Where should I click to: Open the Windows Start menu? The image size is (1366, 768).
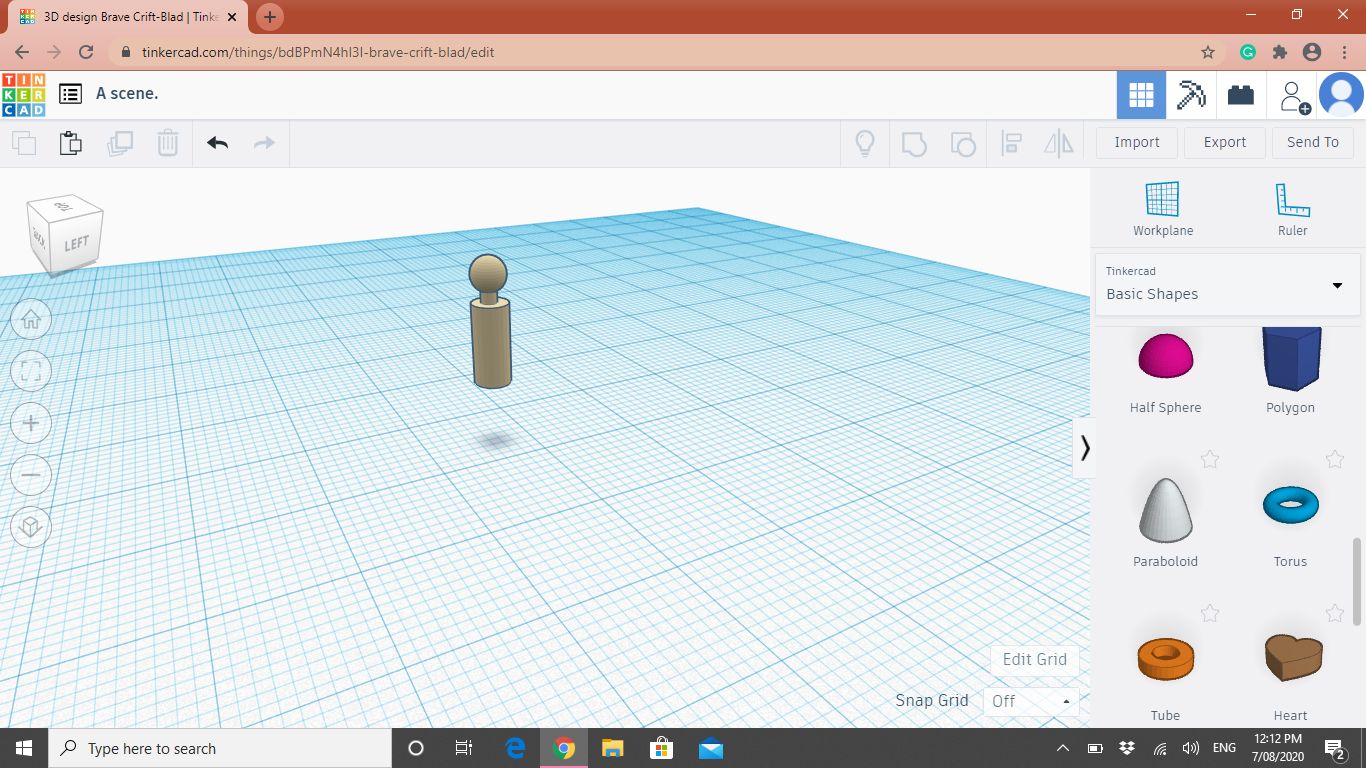click(23, 748)
